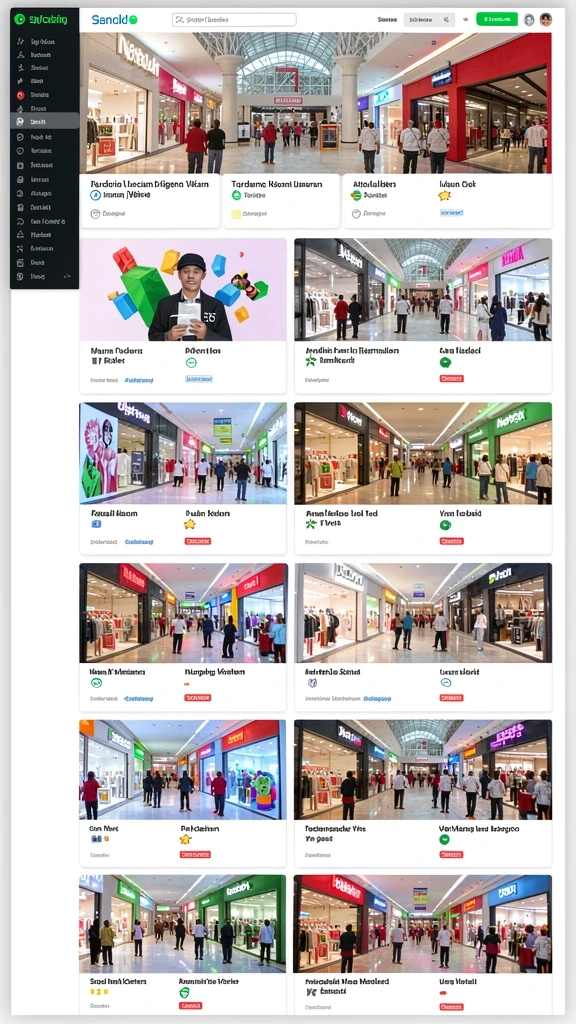Click the green circle logo atop the sidebar

(20, 20)
